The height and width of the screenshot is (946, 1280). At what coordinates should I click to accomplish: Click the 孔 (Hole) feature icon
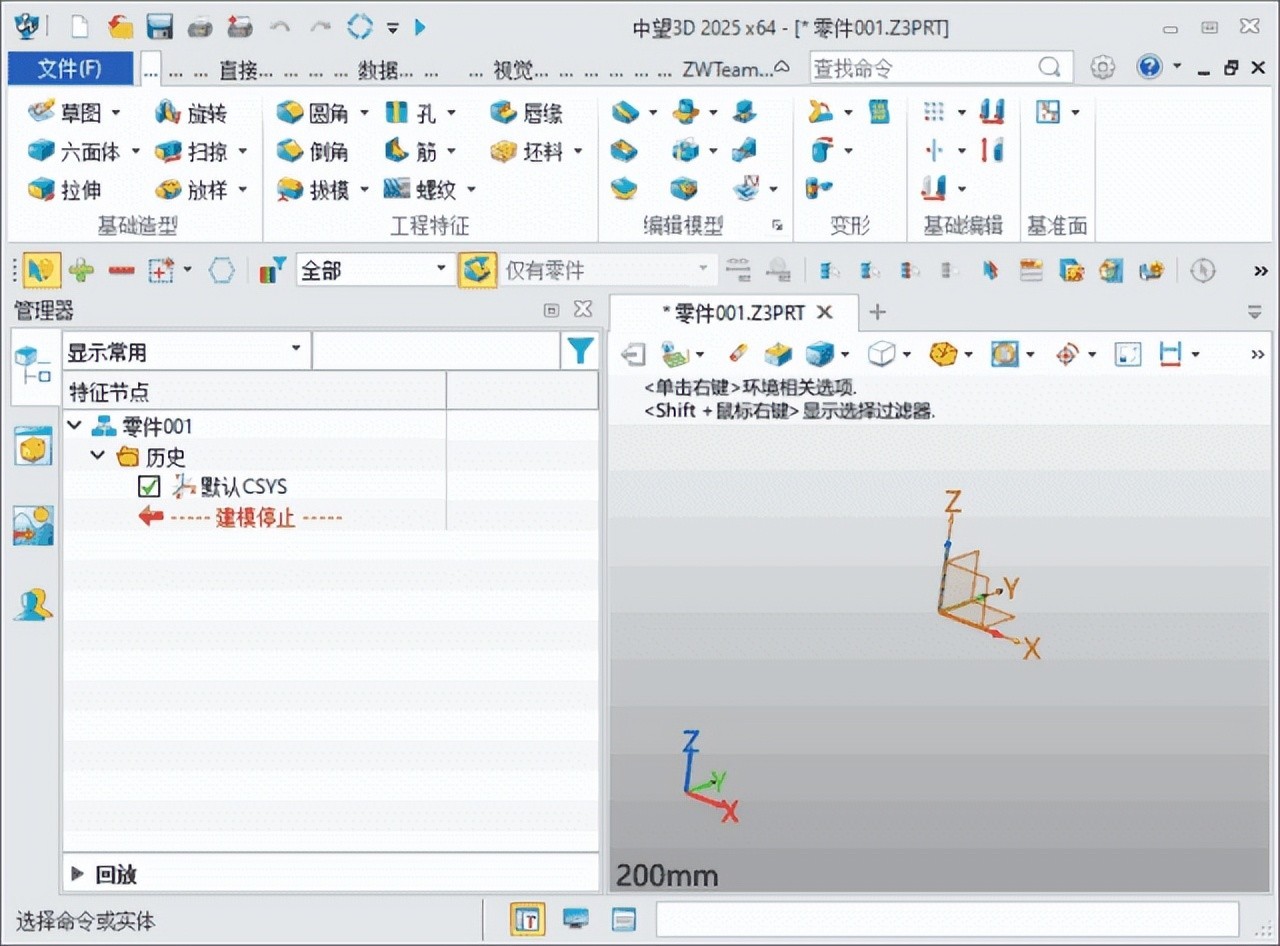coord(397,112)
